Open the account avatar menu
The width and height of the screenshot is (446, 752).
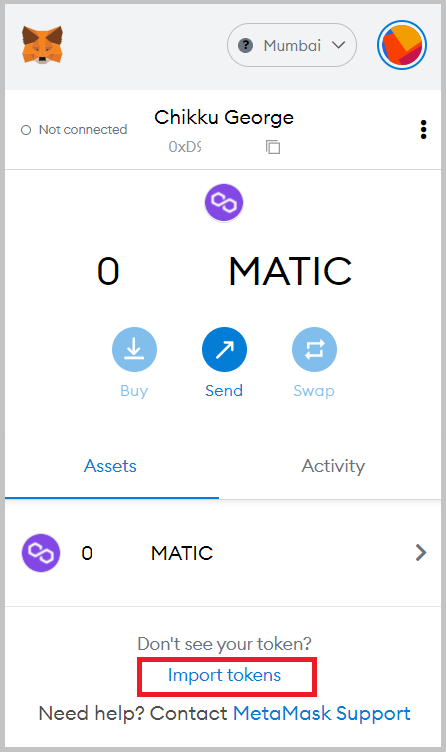402,45
